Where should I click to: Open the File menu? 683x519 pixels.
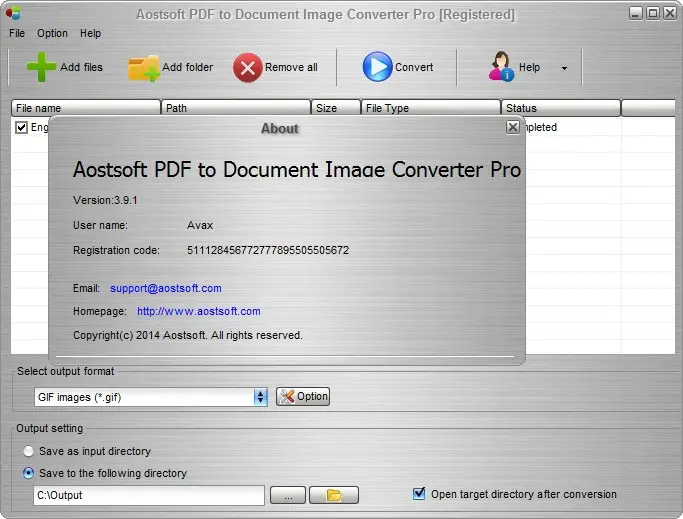tap(17, 33)
